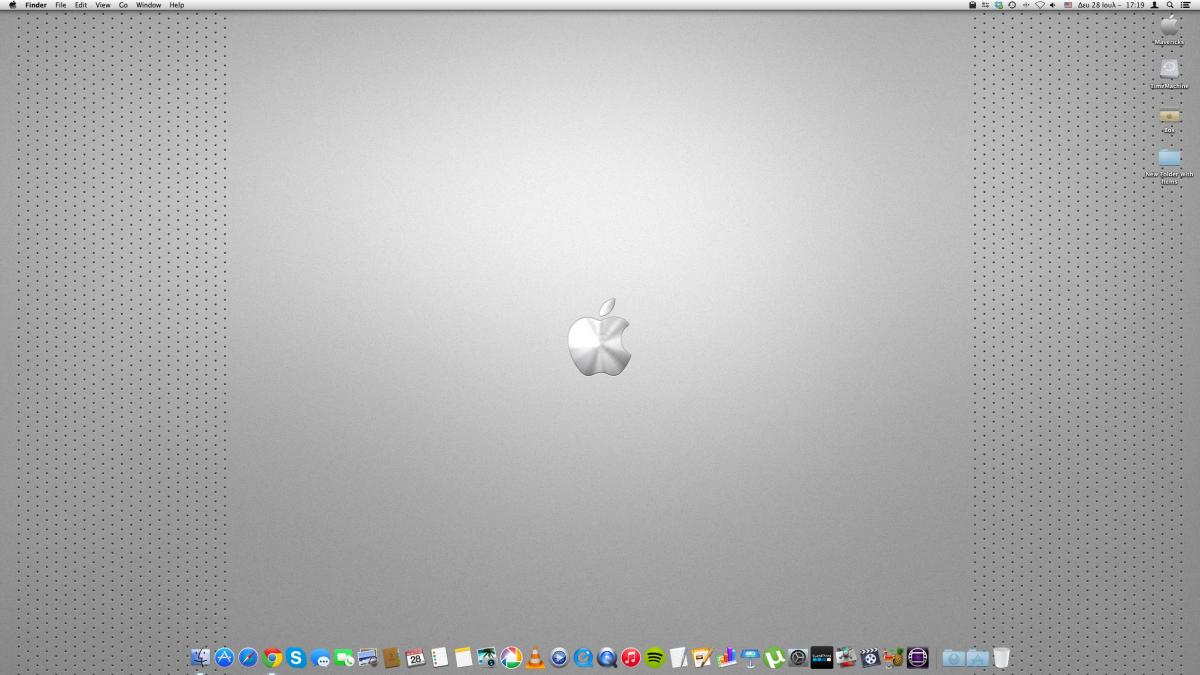Open the clapperboard video app in the Dock
Viewport: 1200px width, 675px height.
pos(870,658)
